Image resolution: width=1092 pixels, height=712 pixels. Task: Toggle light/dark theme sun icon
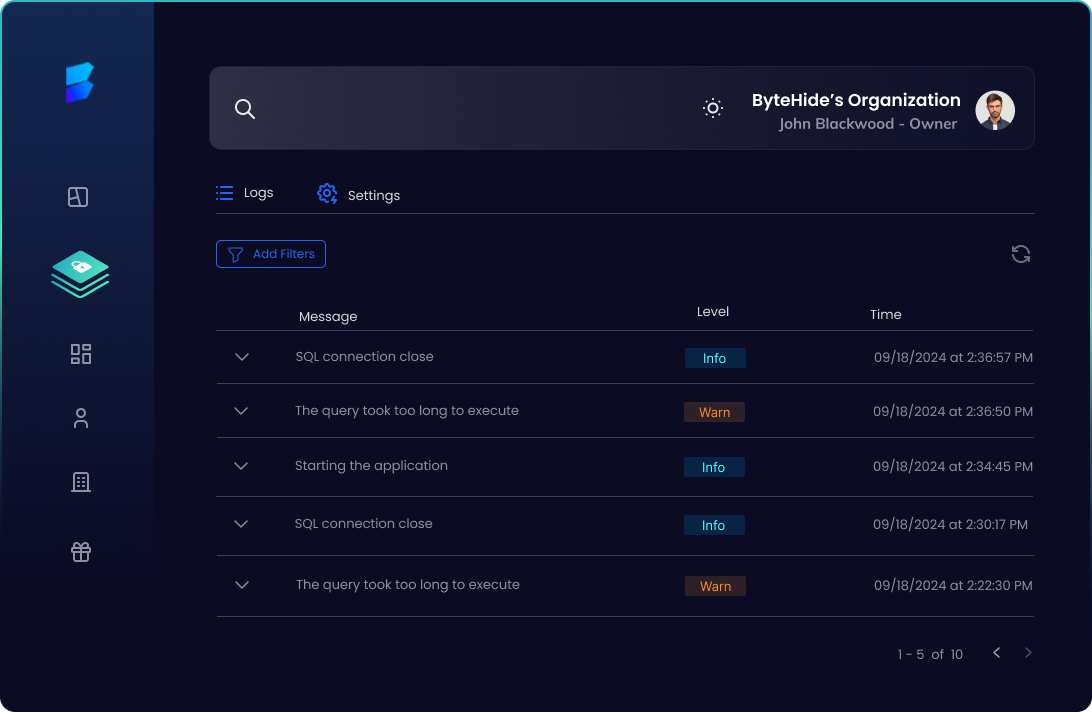click(x=712, y=108)
